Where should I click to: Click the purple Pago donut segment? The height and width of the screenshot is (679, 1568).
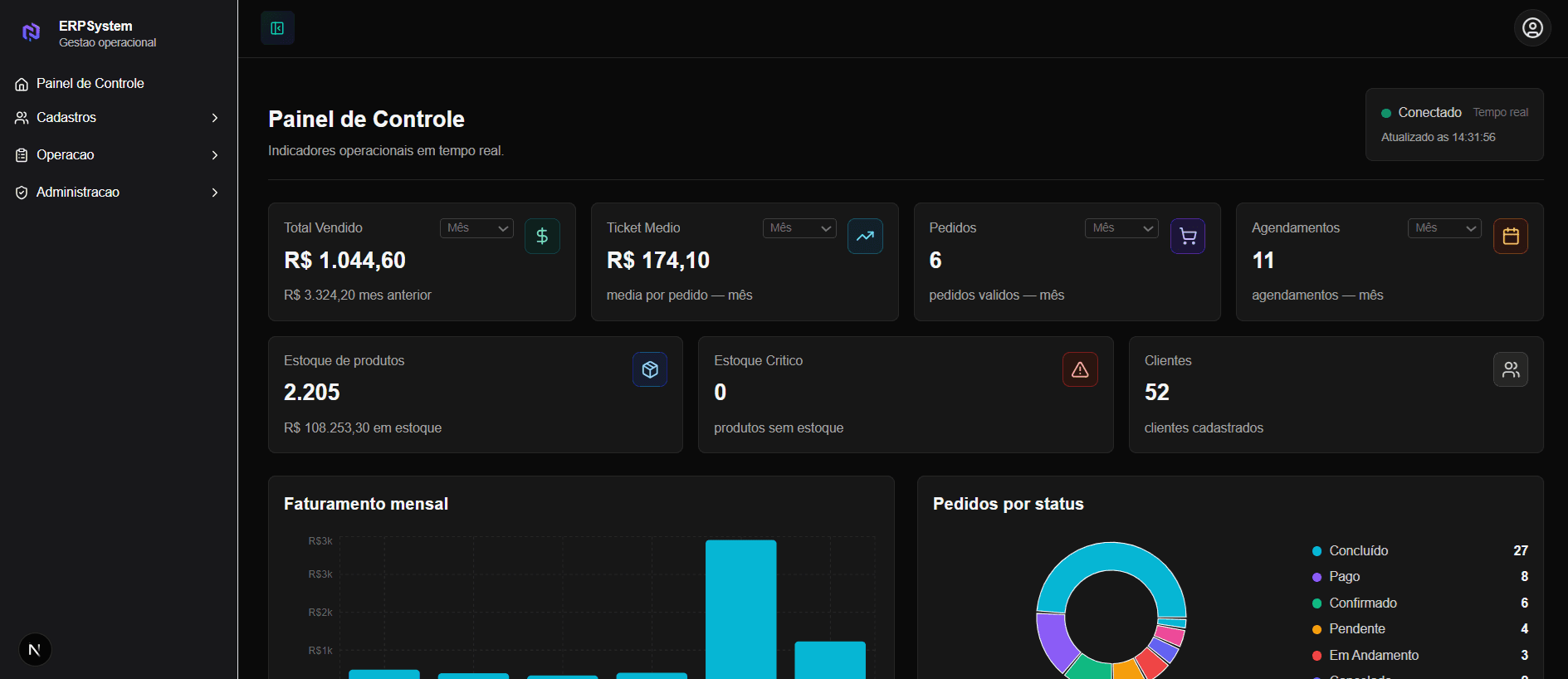(x=1054, y=641)
